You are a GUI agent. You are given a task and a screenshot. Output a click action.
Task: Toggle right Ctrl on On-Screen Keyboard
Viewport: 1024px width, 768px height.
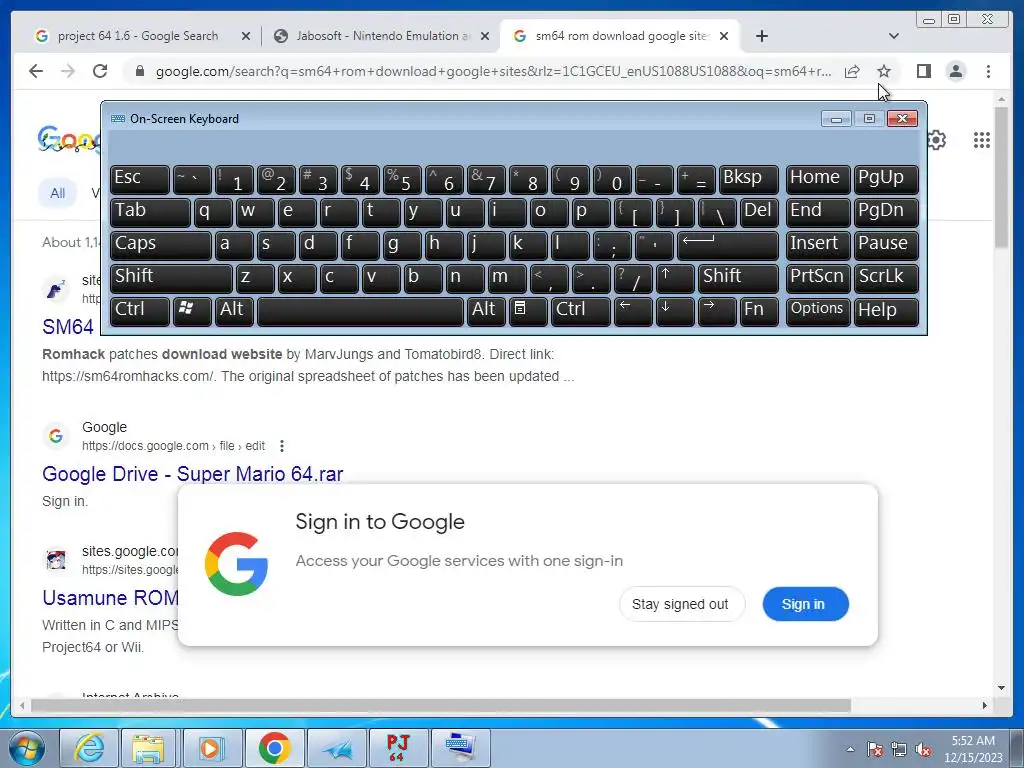tap(581, 311)
